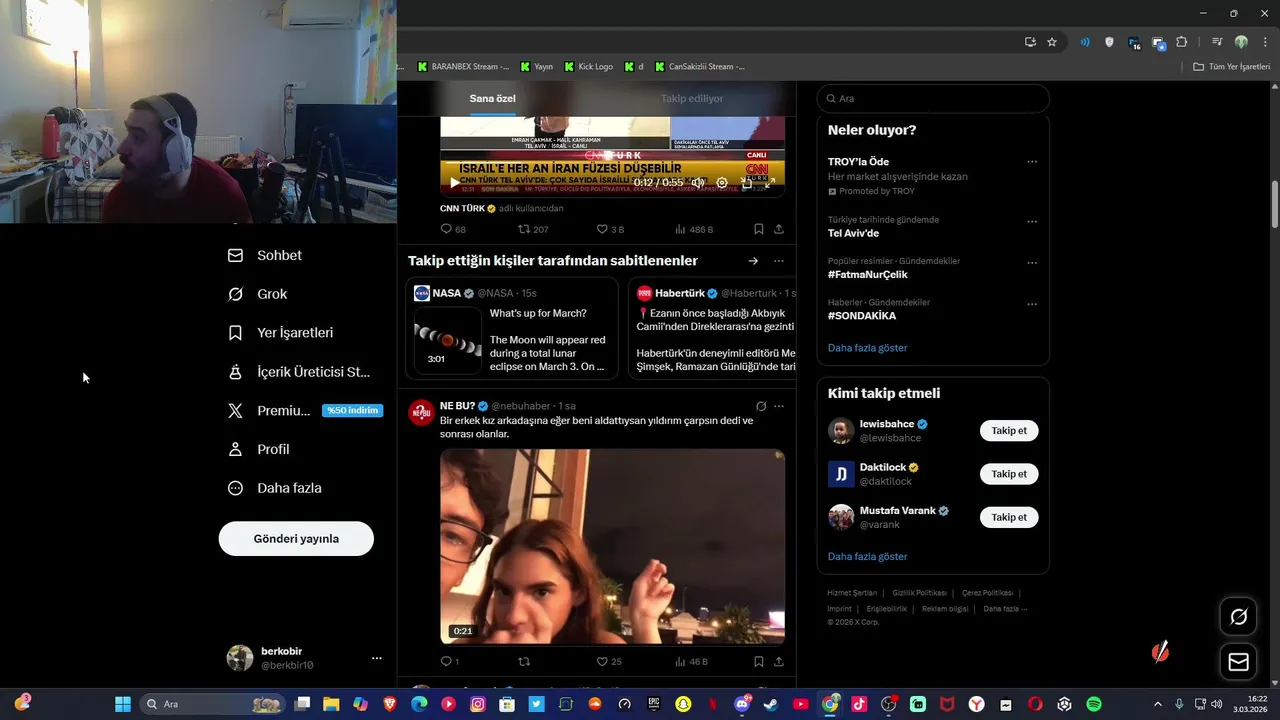Follow lewisbahce with Takip et
The height and width of the screenshot is (720, 1280).
(1009, 431)
